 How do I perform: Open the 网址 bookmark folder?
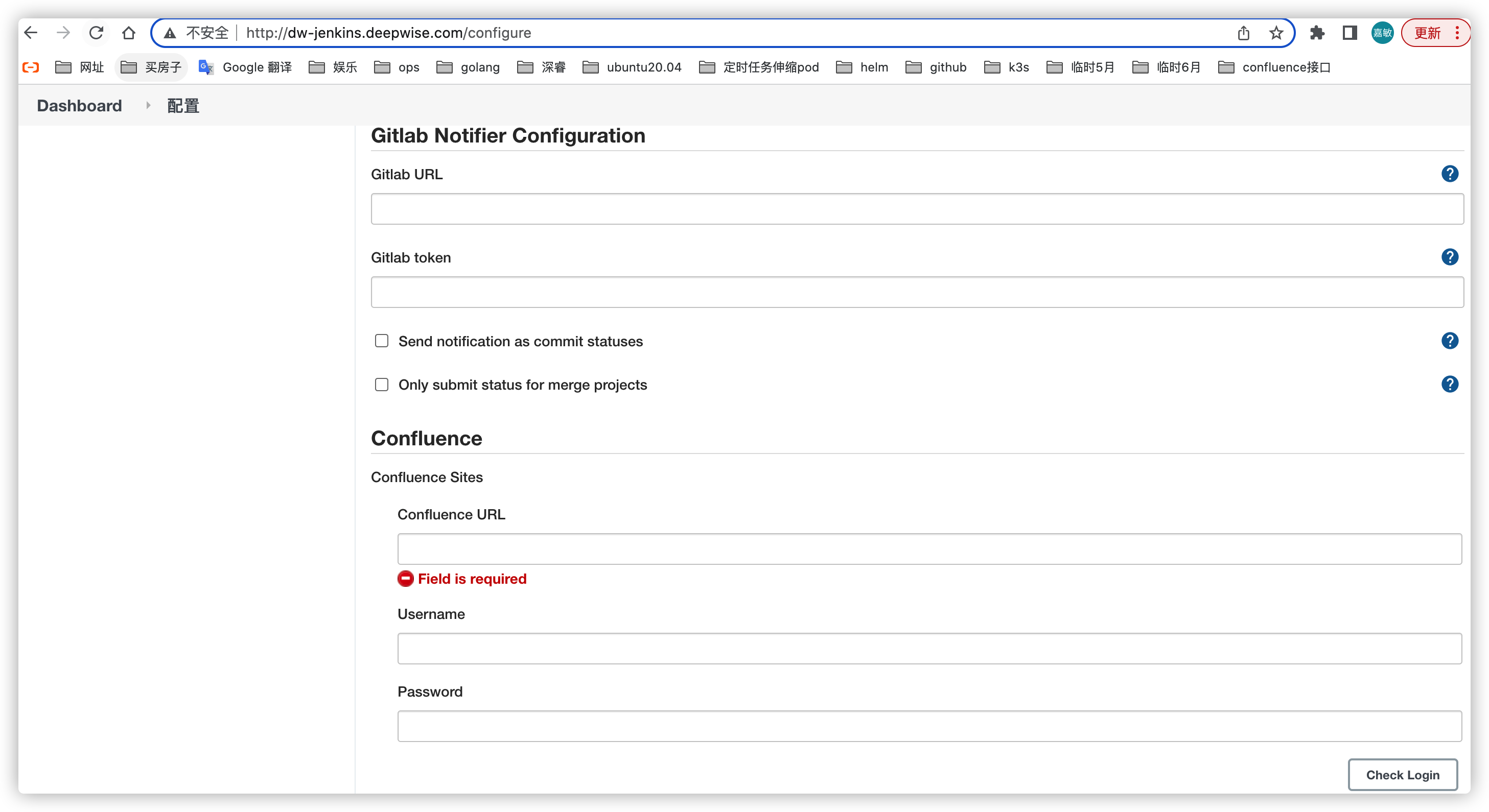click(x=80, y=67)
